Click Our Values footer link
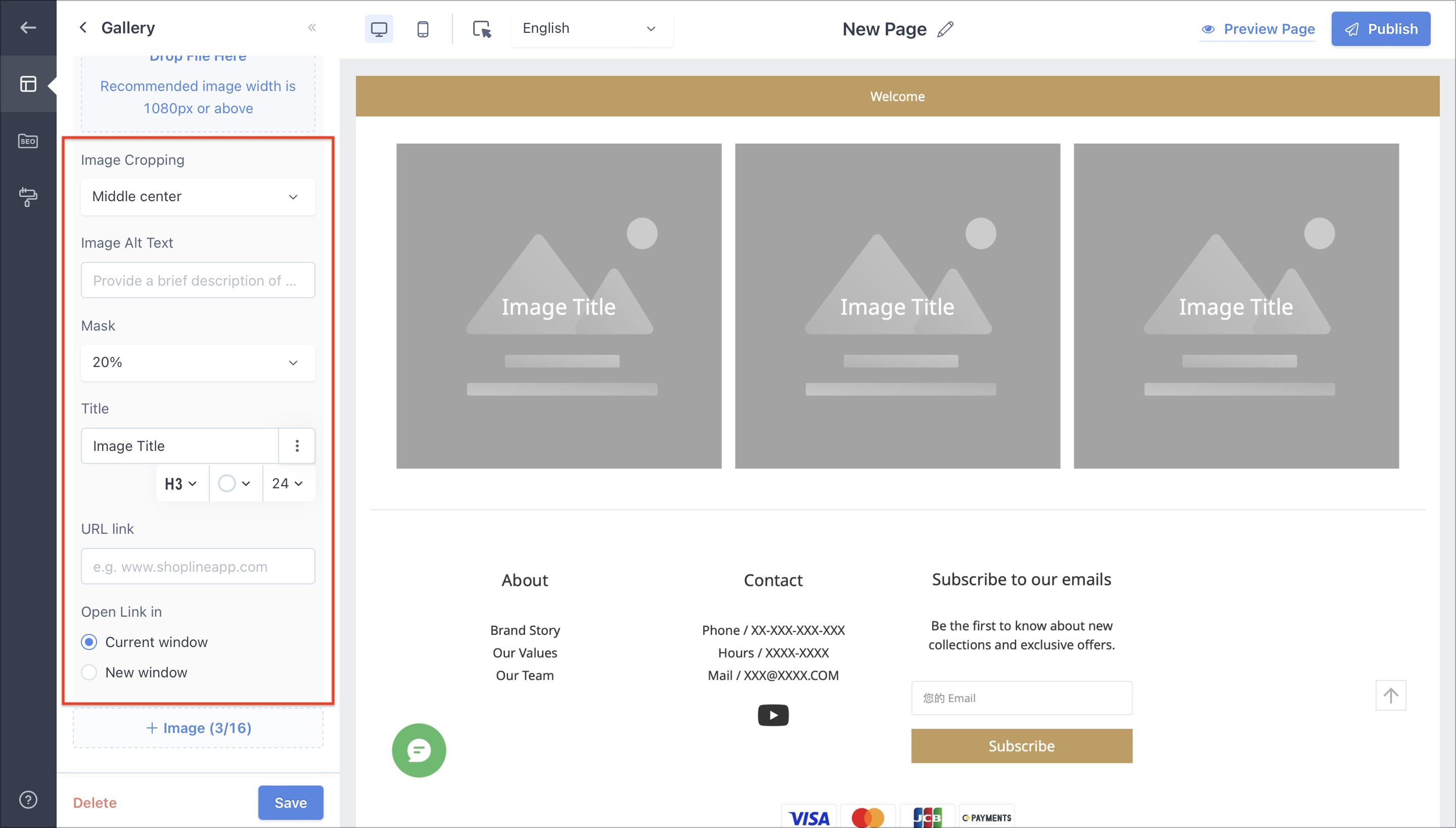This screenshot has height=828, width=1456. pos(525,653)
